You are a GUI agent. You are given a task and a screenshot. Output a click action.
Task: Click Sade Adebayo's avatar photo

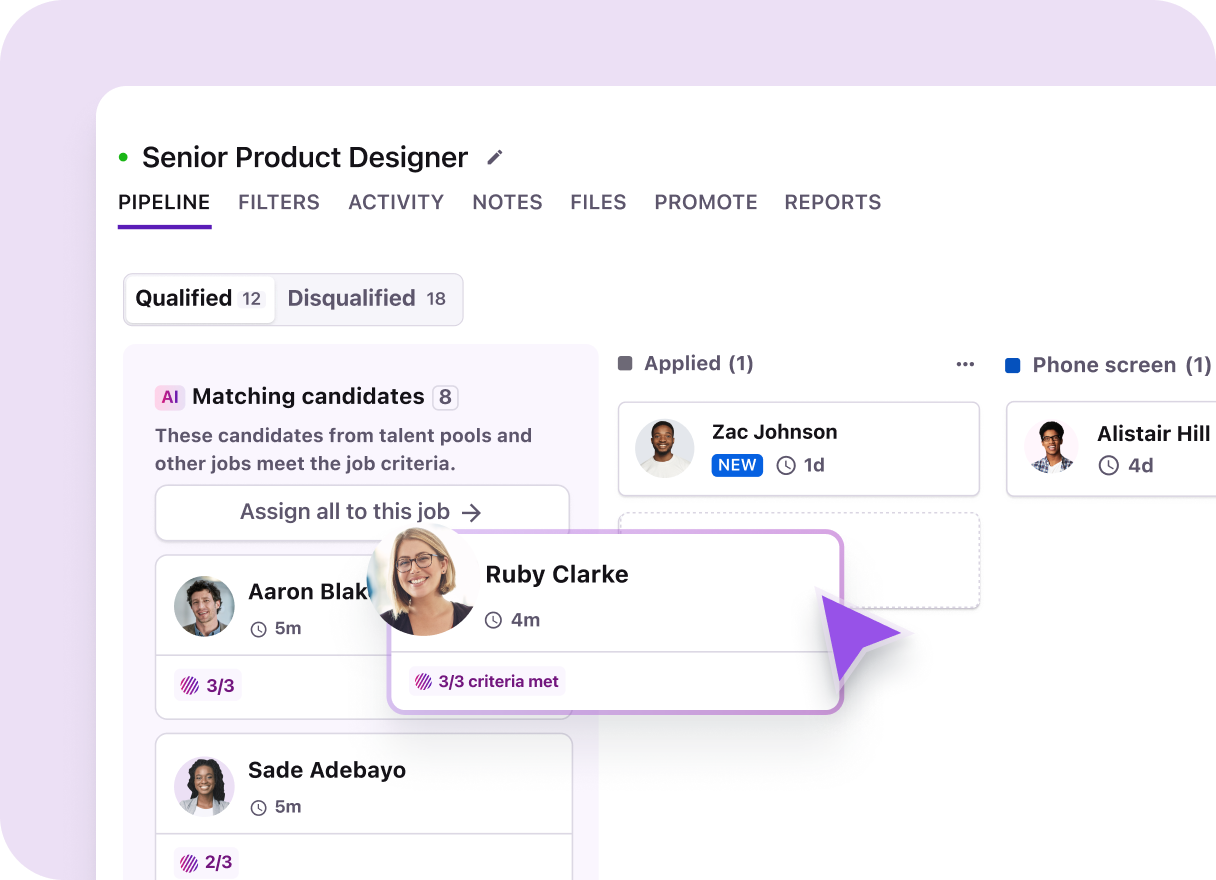pos(204,786)
